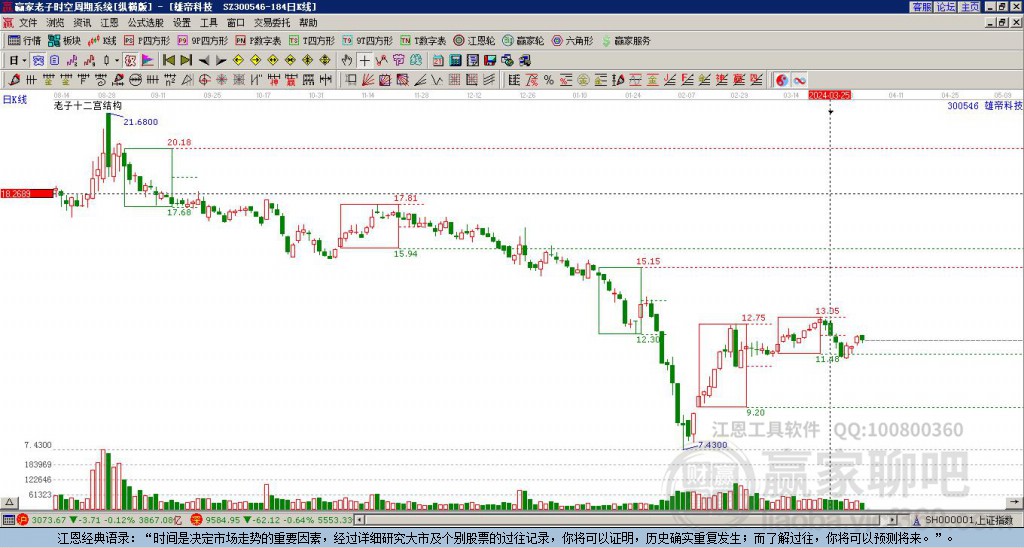Open the 六角形 tool
Viewport: 1024px width, 548px height.
[572, 40]
